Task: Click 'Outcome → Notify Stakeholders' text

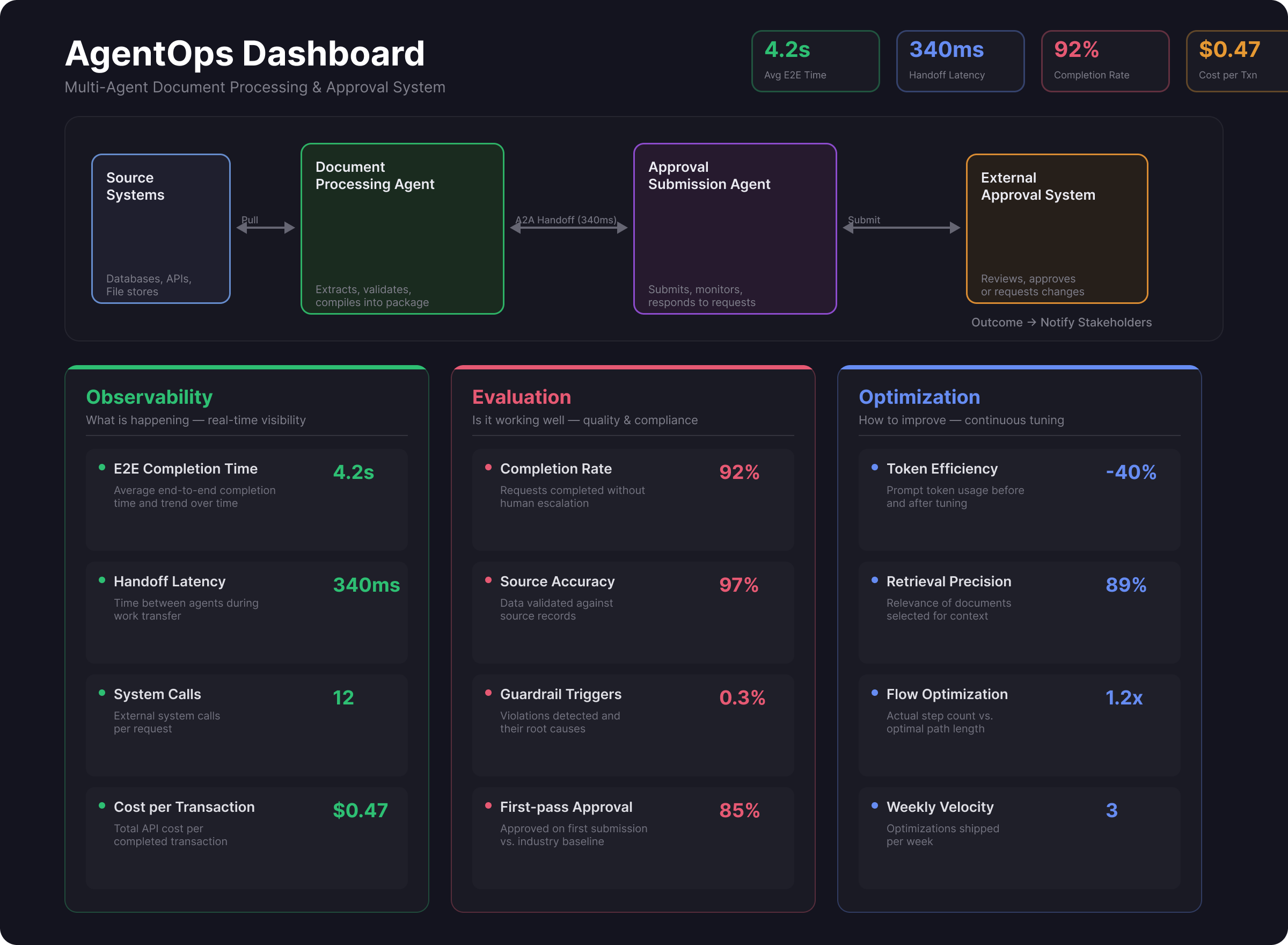Action: (1061, 322)
